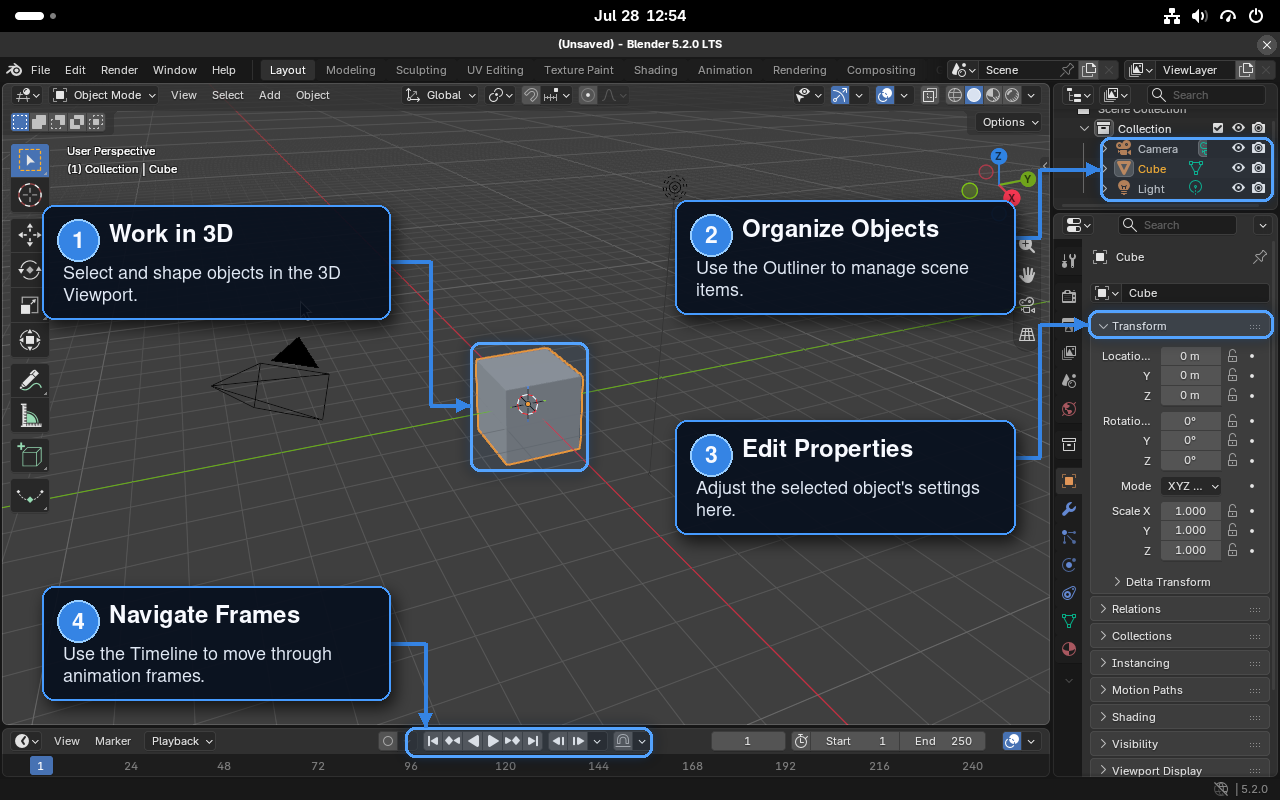Select the 3D Cursor tool

pyautogui.click(x=30, y=195)
